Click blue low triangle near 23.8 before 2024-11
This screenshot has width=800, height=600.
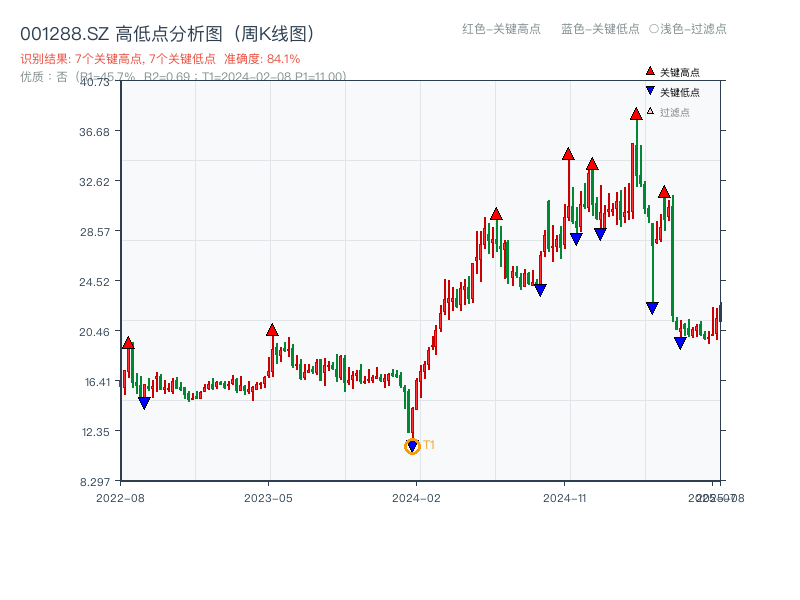coord(540,290)
